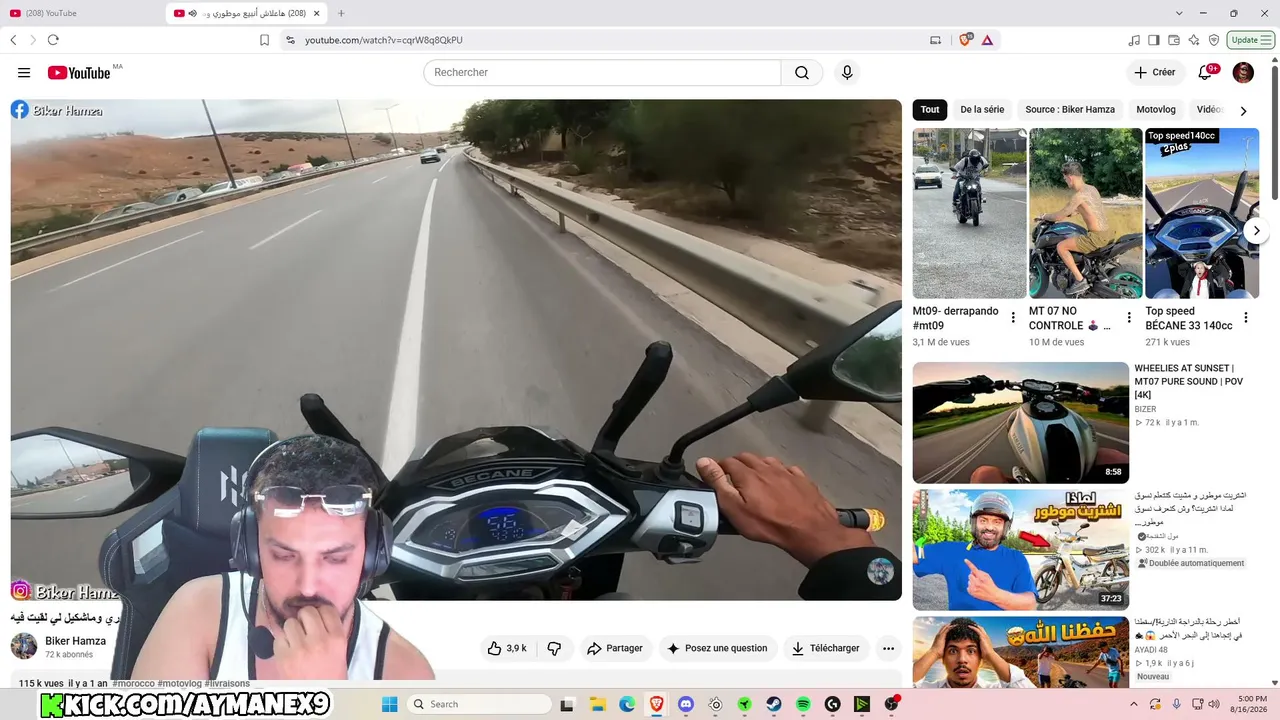
Task: Go back to previous page
Action: (x=13, y=40)
